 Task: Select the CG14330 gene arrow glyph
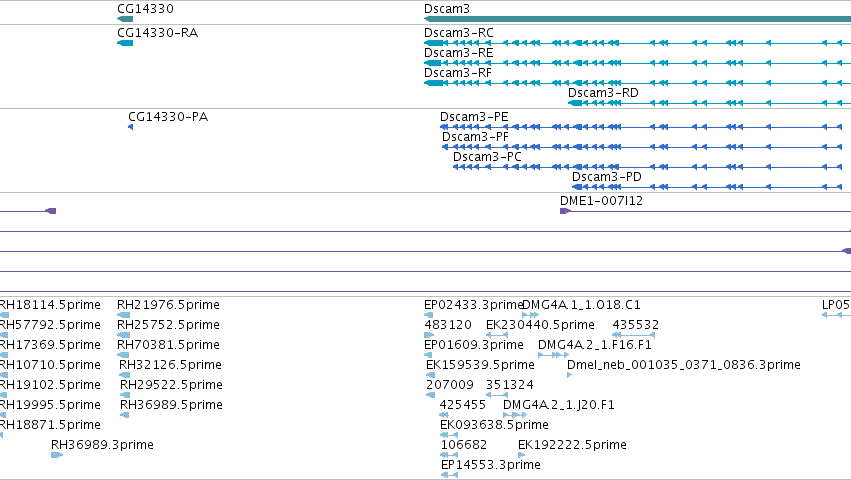pyautogui.click(x=125, y=19)
